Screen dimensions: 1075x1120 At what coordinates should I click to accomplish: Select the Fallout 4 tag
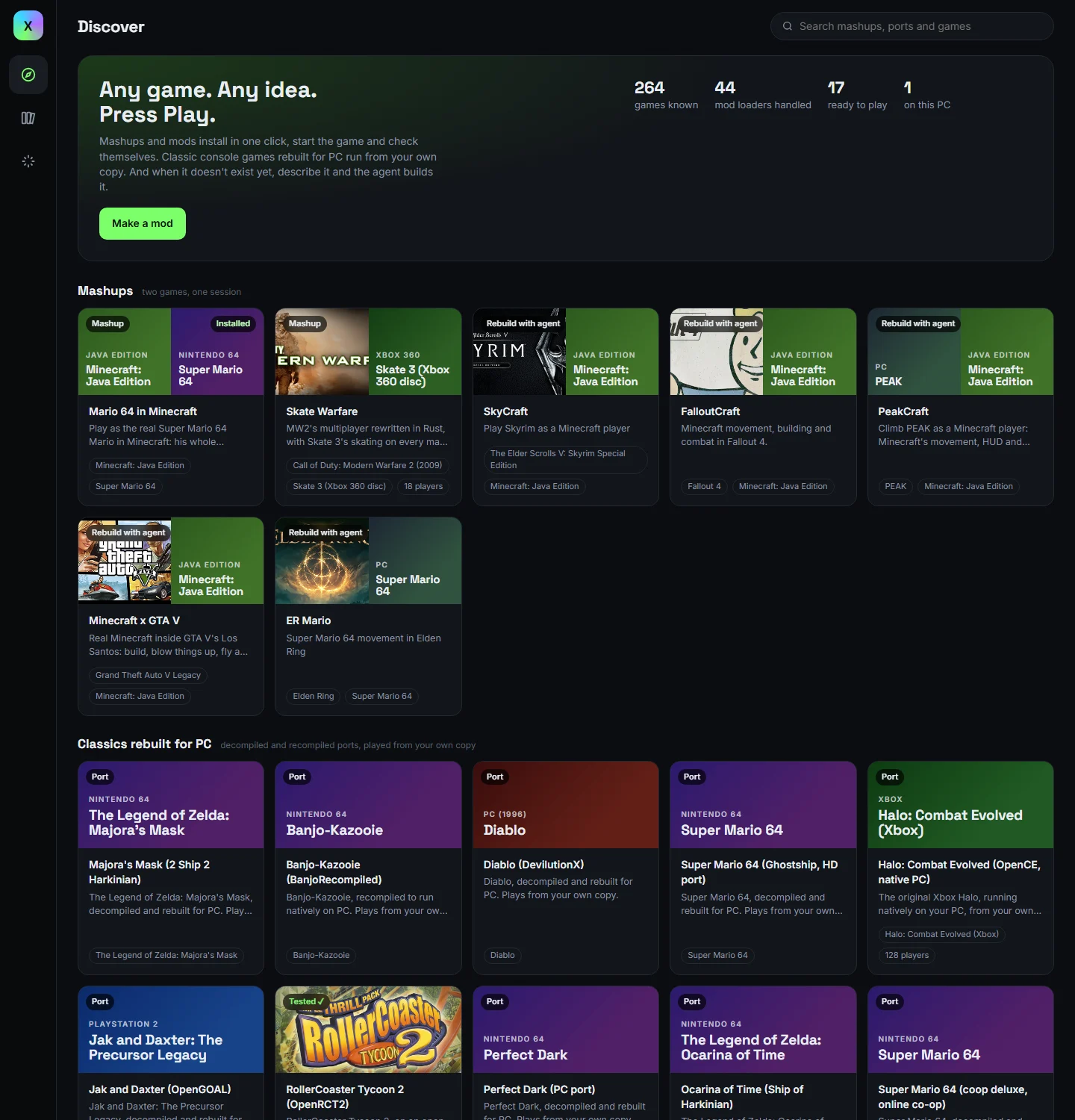pyautogui.click(x=704, y=486)
